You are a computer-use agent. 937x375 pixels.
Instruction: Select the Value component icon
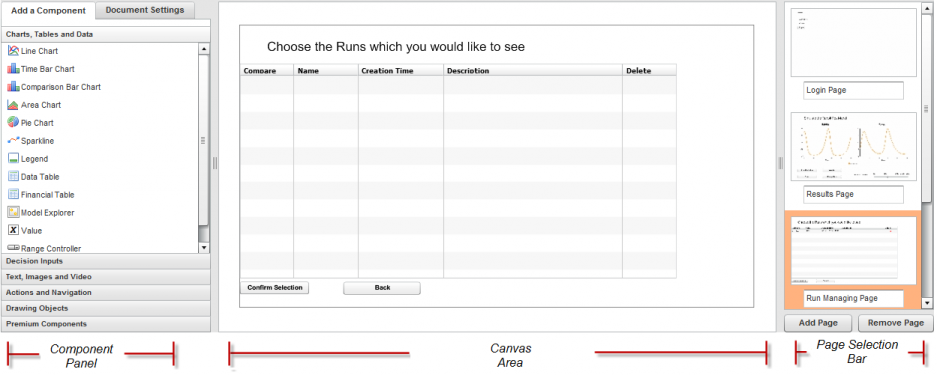coord(13,230)
